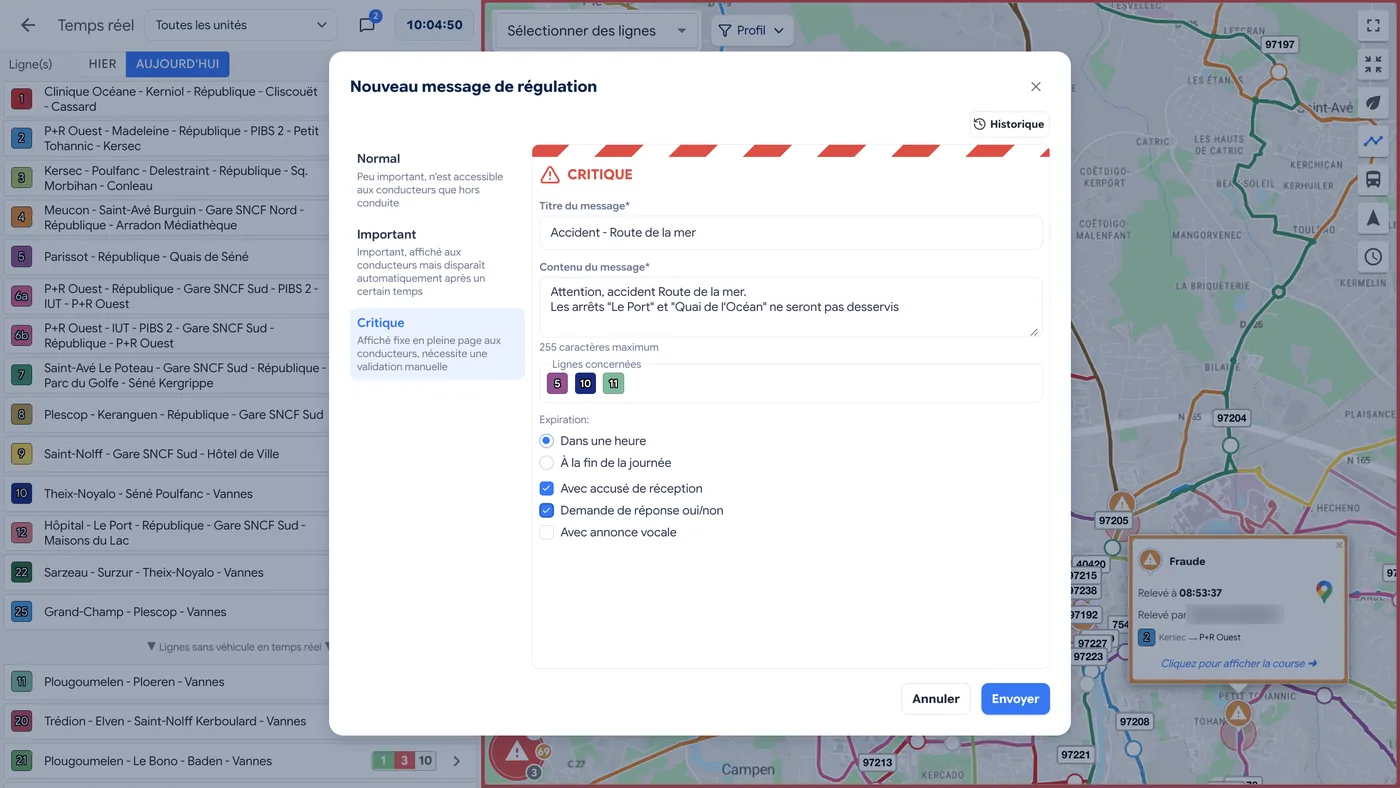Click the Google Maps pin in Fraude popup
Image resolution: width=1400 pixels, height=788 pixels.
pyautogui.click(x=1323, y=591)
